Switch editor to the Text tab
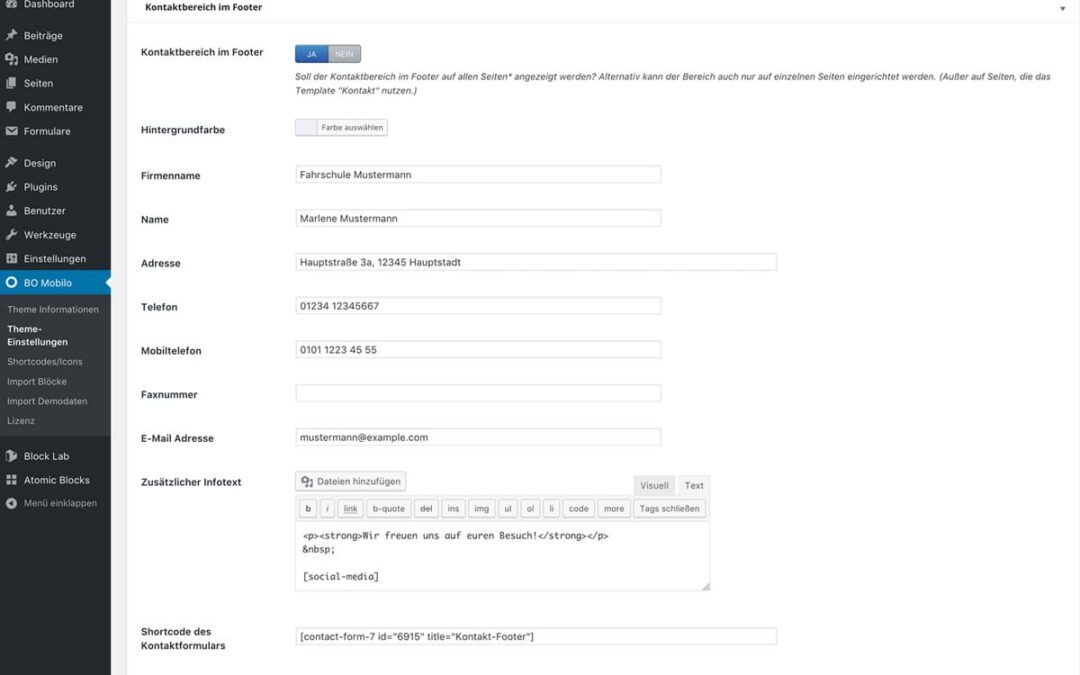 (694, 486)
